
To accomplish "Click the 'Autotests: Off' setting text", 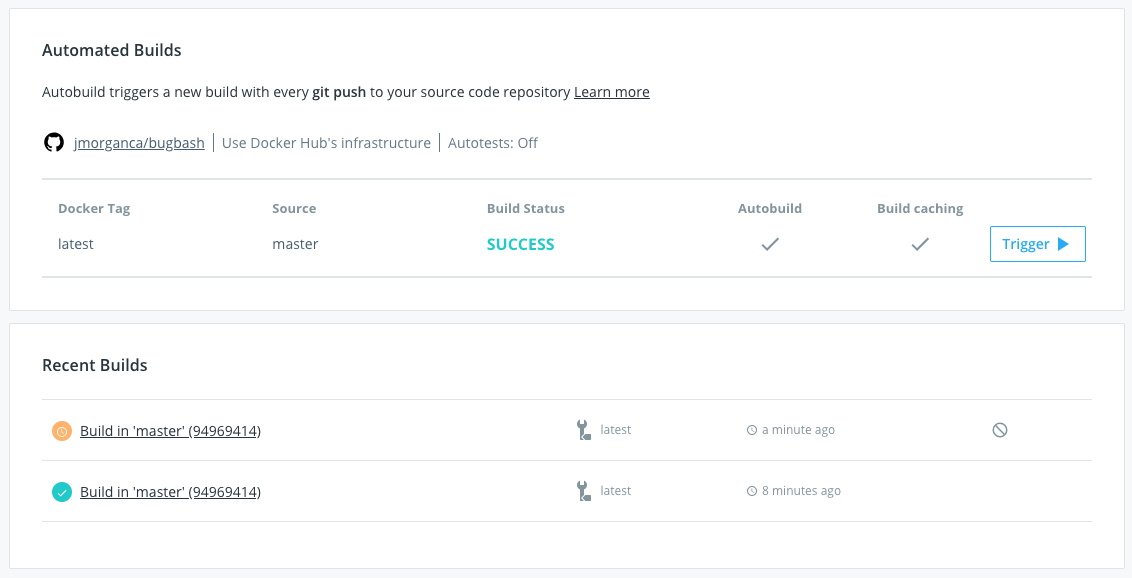I will pyautogui.click(x=493, y=143).
